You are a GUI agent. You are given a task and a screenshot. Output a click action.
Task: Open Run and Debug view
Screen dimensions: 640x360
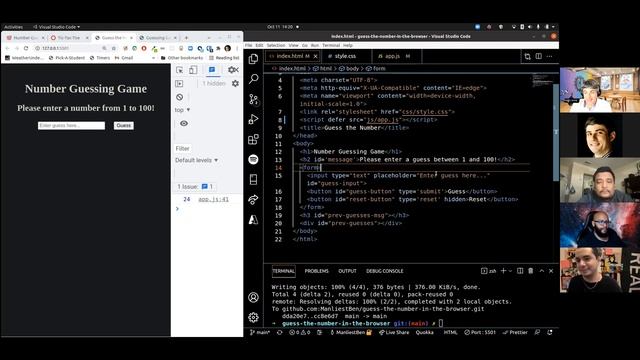(253, 119)
